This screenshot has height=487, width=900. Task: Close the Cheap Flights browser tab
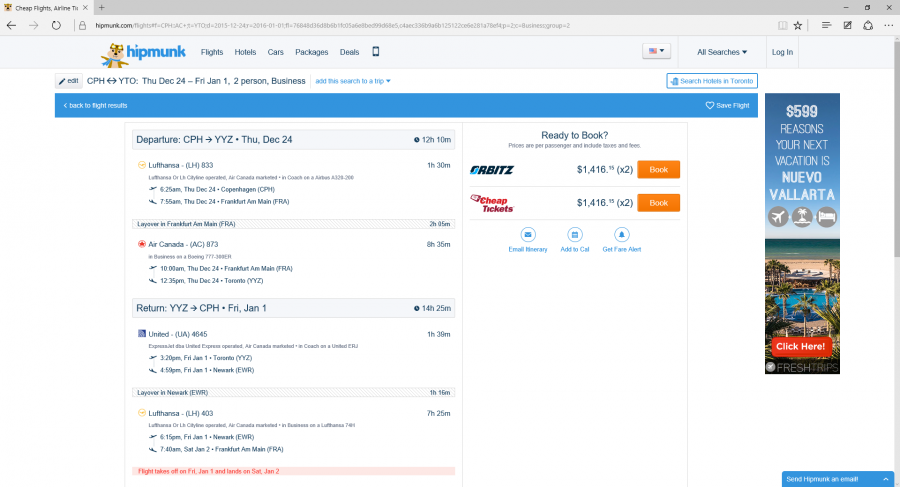pyautogui.click(x=85, y=7)
